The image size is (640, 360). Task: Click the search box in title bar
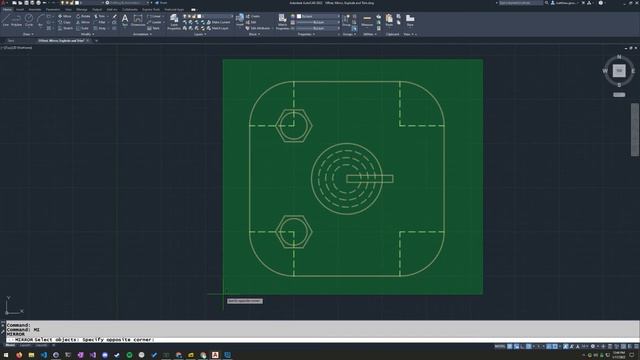[x=521, y=3]
